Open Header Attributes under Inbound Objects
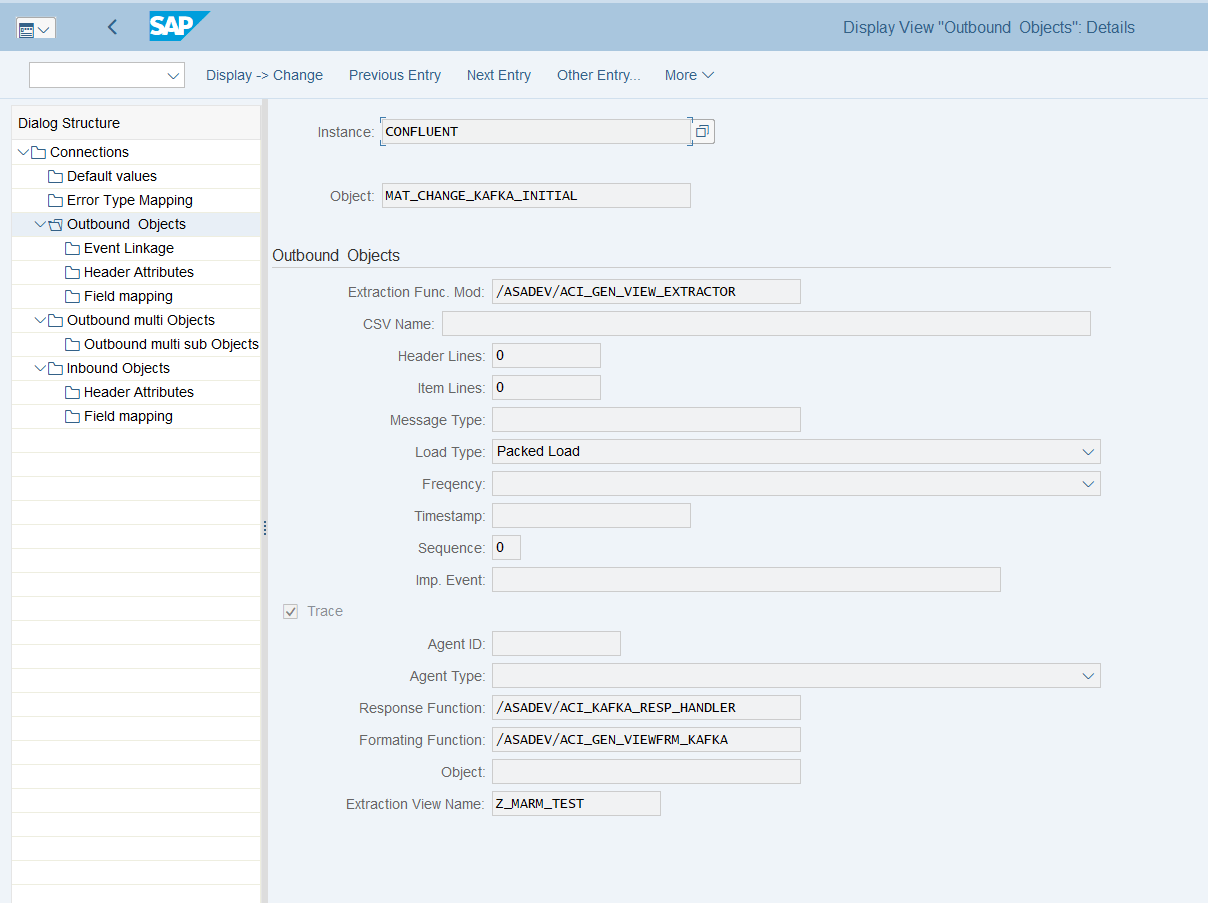Image resolution: width=1208 pixels, height=903 pixels. point(139,392)
